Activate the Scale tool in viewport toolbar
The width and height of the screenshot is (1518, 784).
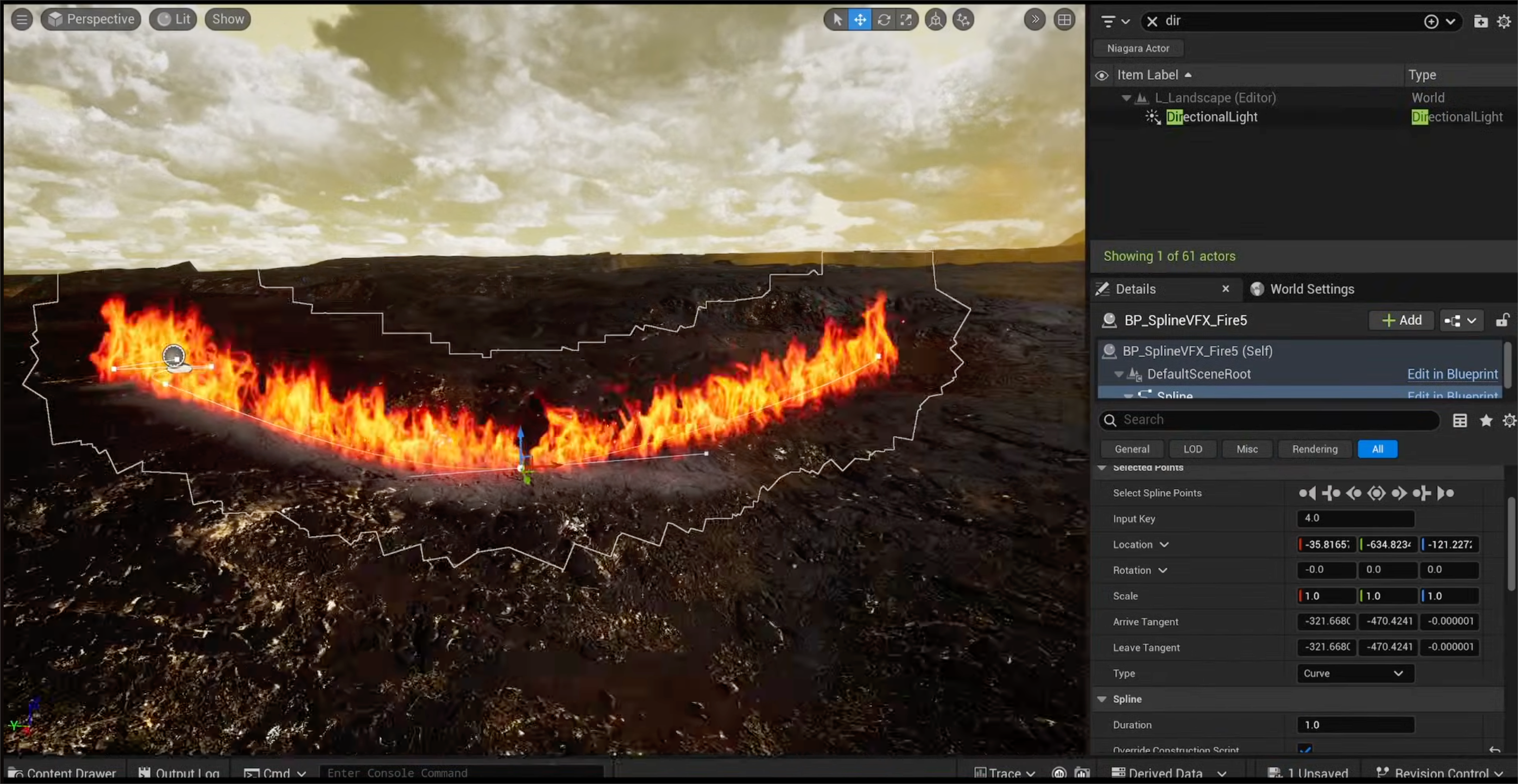click(x=906, y=19)
